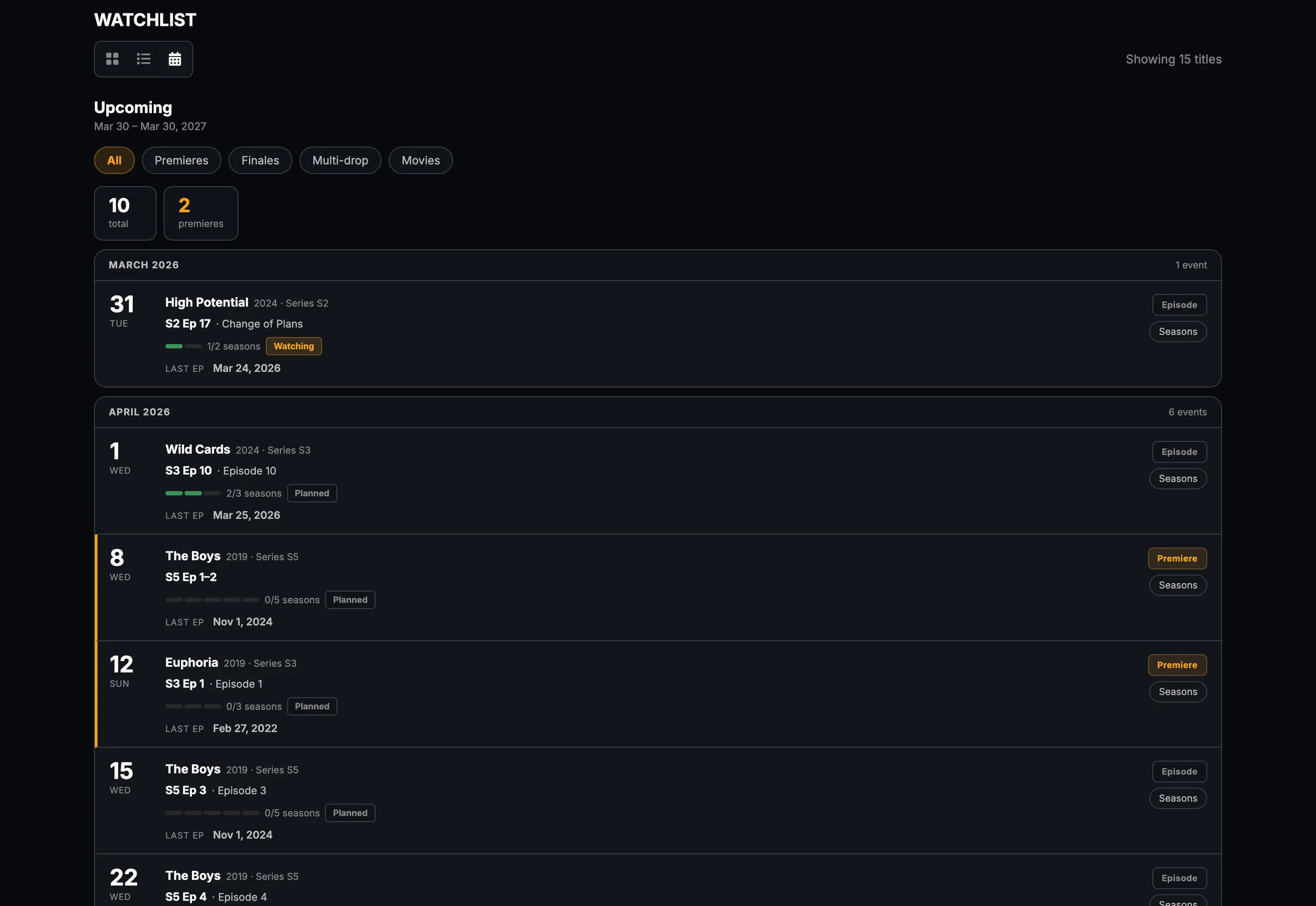Click Episode badge for The Boys Ep 4
This screenshot has height=906, width=1316.
point(1179,879)
